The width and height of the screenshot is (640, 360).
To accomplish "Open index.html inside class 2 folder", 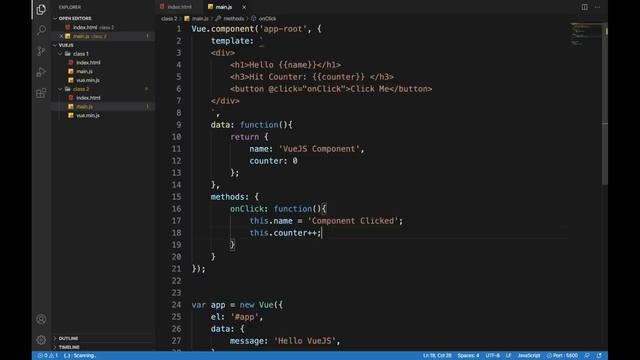I will click(x=88, y=98).
